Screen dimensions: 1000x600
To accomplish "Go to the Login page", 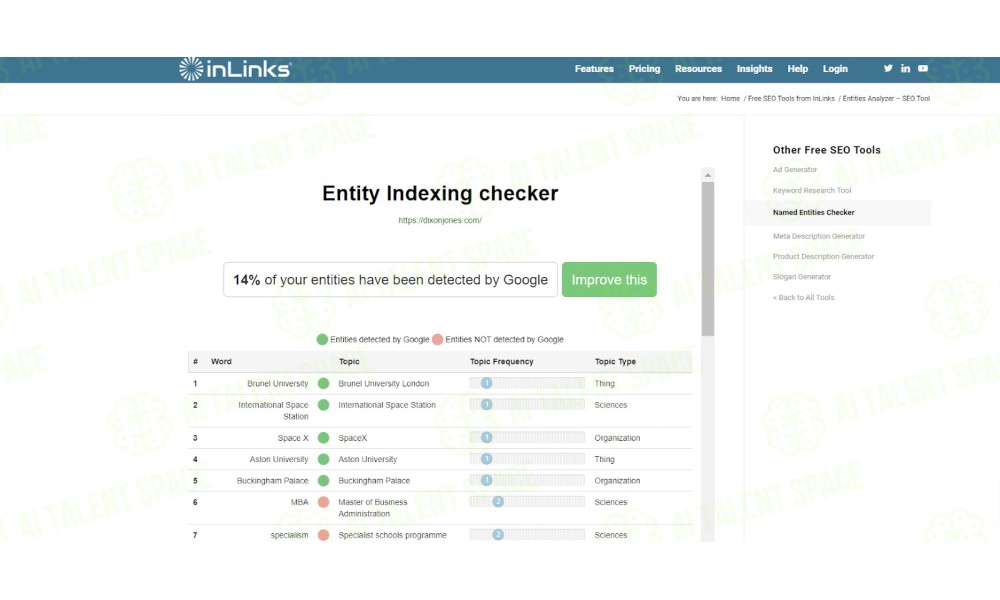I will coord(835,69).
